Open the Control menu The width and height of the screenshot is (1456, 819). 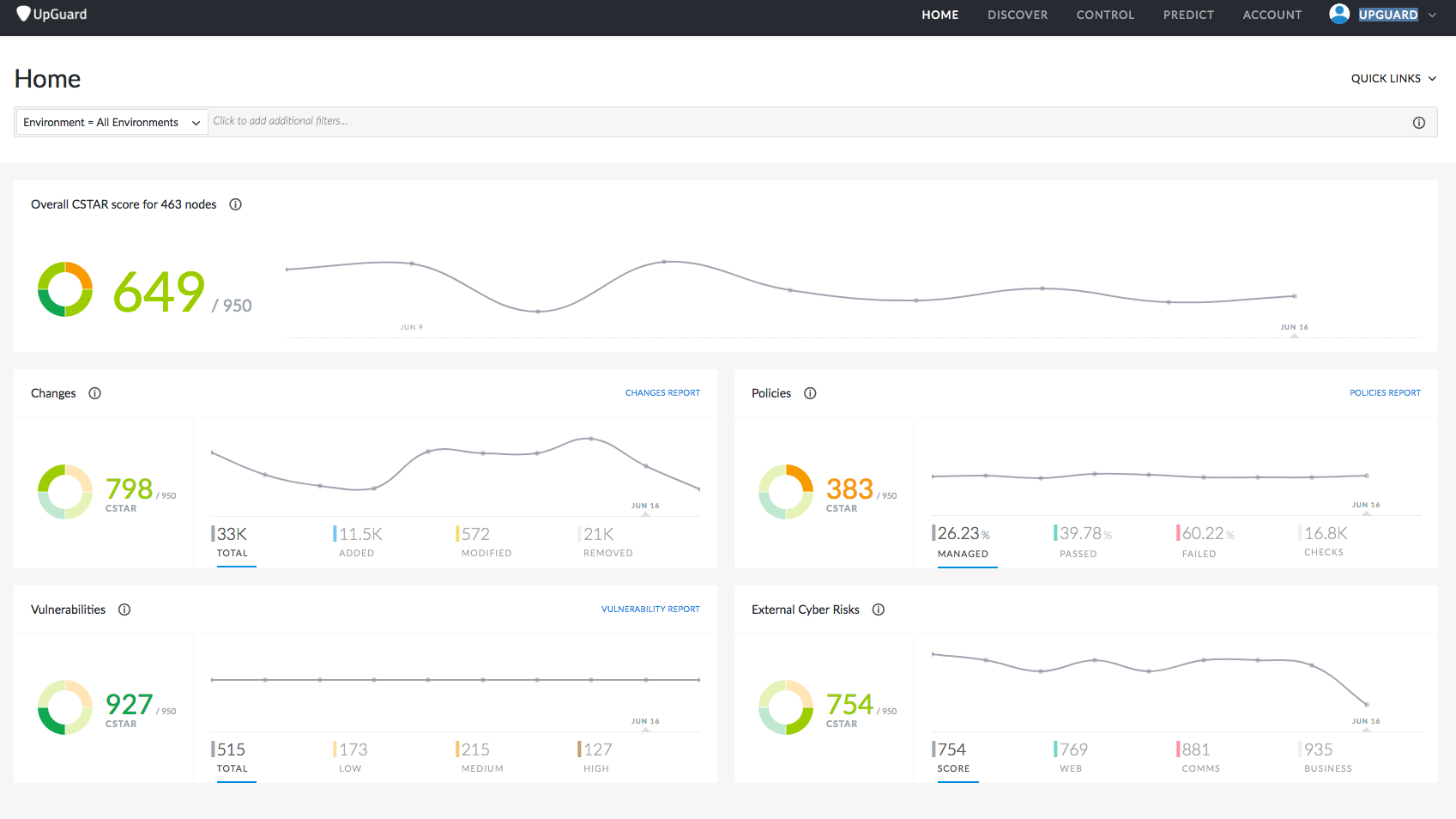(x=1105, y=15)
